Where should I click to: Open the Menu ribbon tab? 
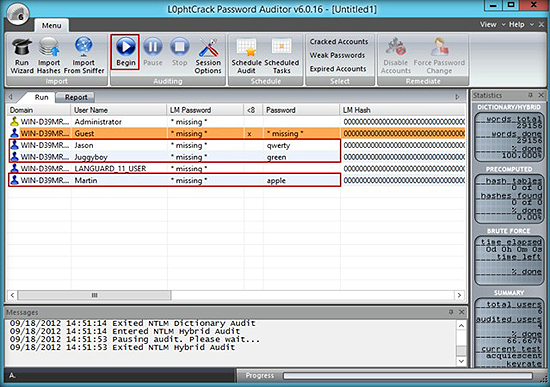pos(52,26)
